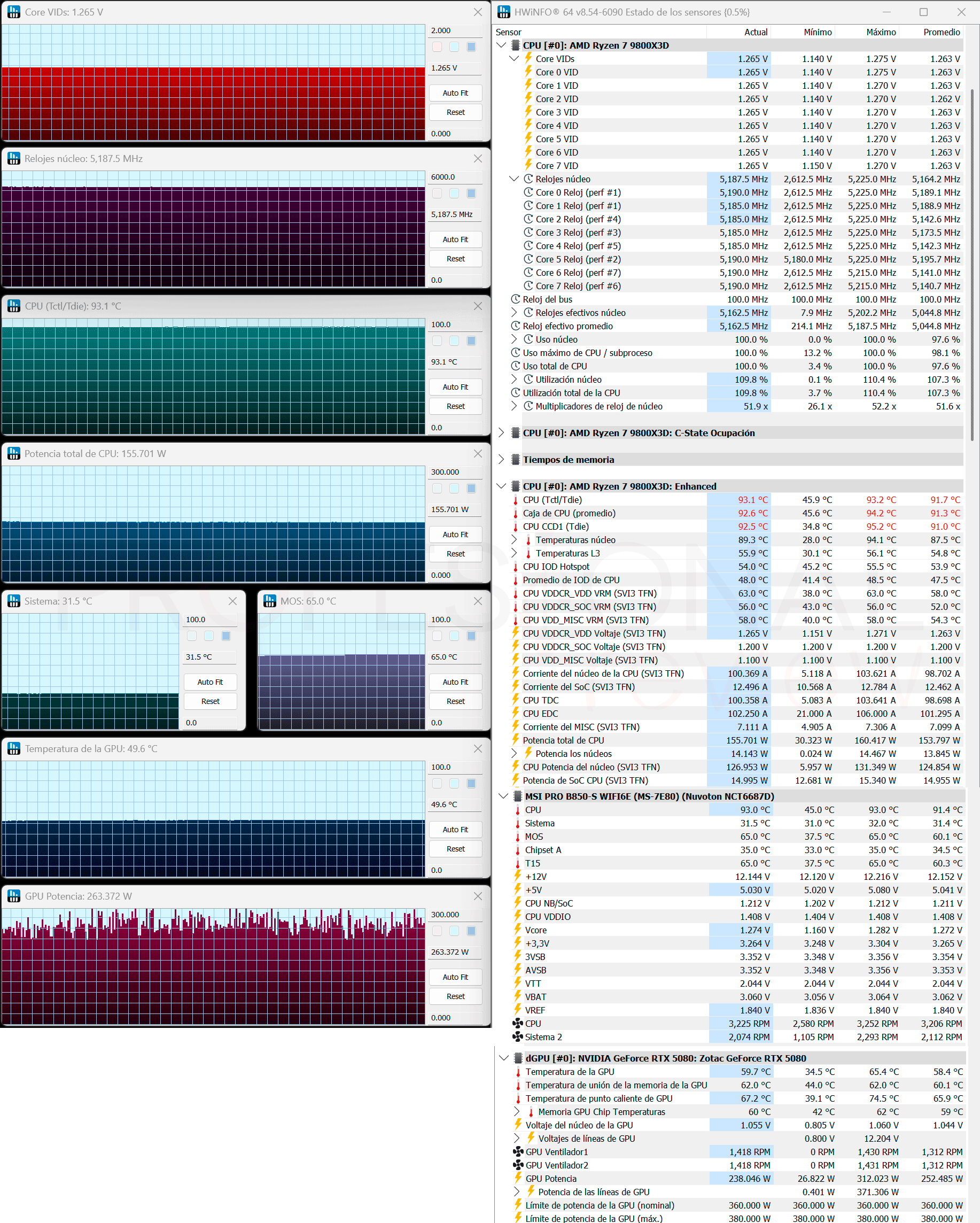Click the GPU Ventilador1 fan icon
980x1223 pixels.
pyautogui.click(x=518, y=1152)
